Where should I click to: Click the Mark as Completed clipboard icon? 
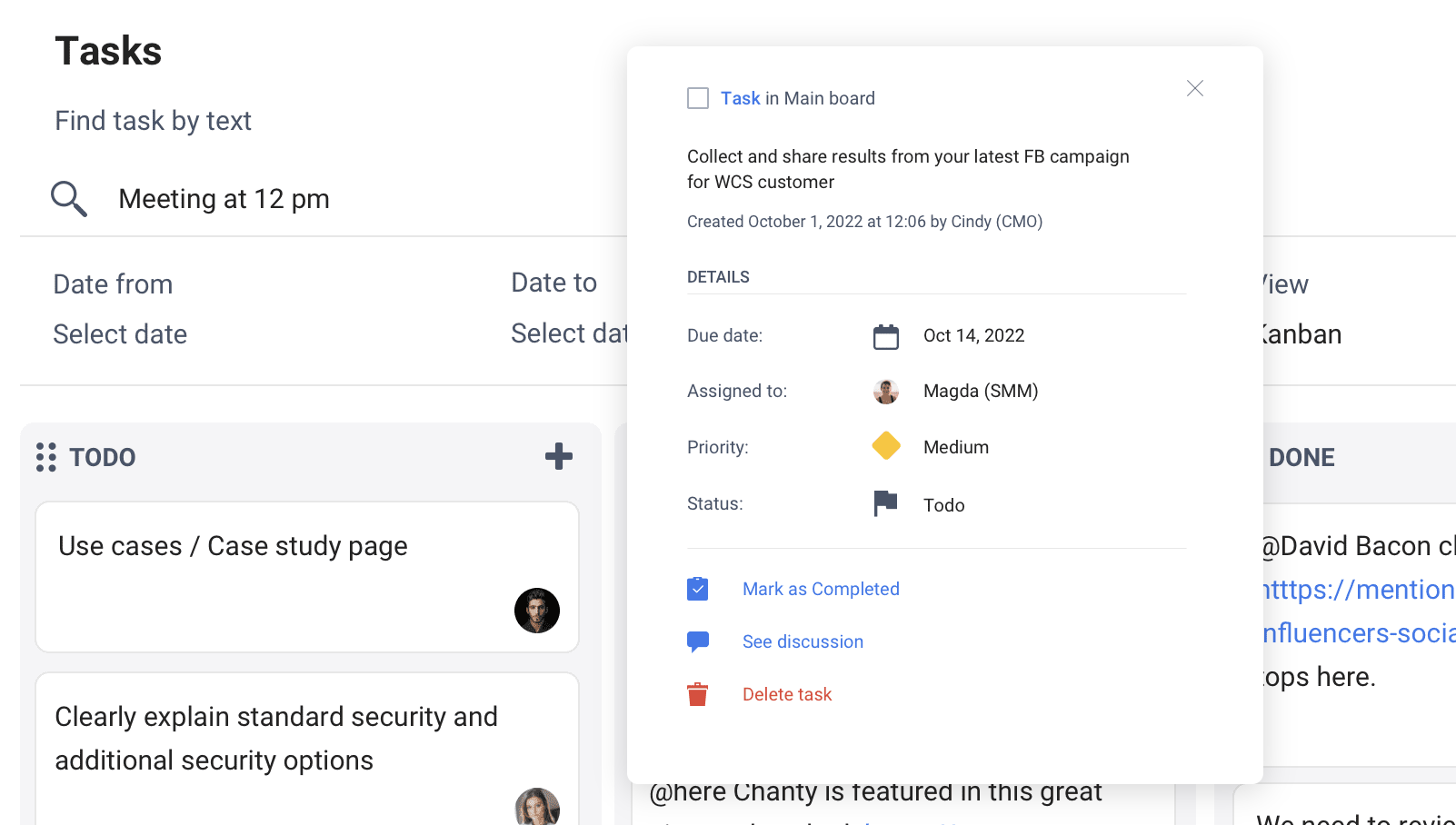(697, 589)
